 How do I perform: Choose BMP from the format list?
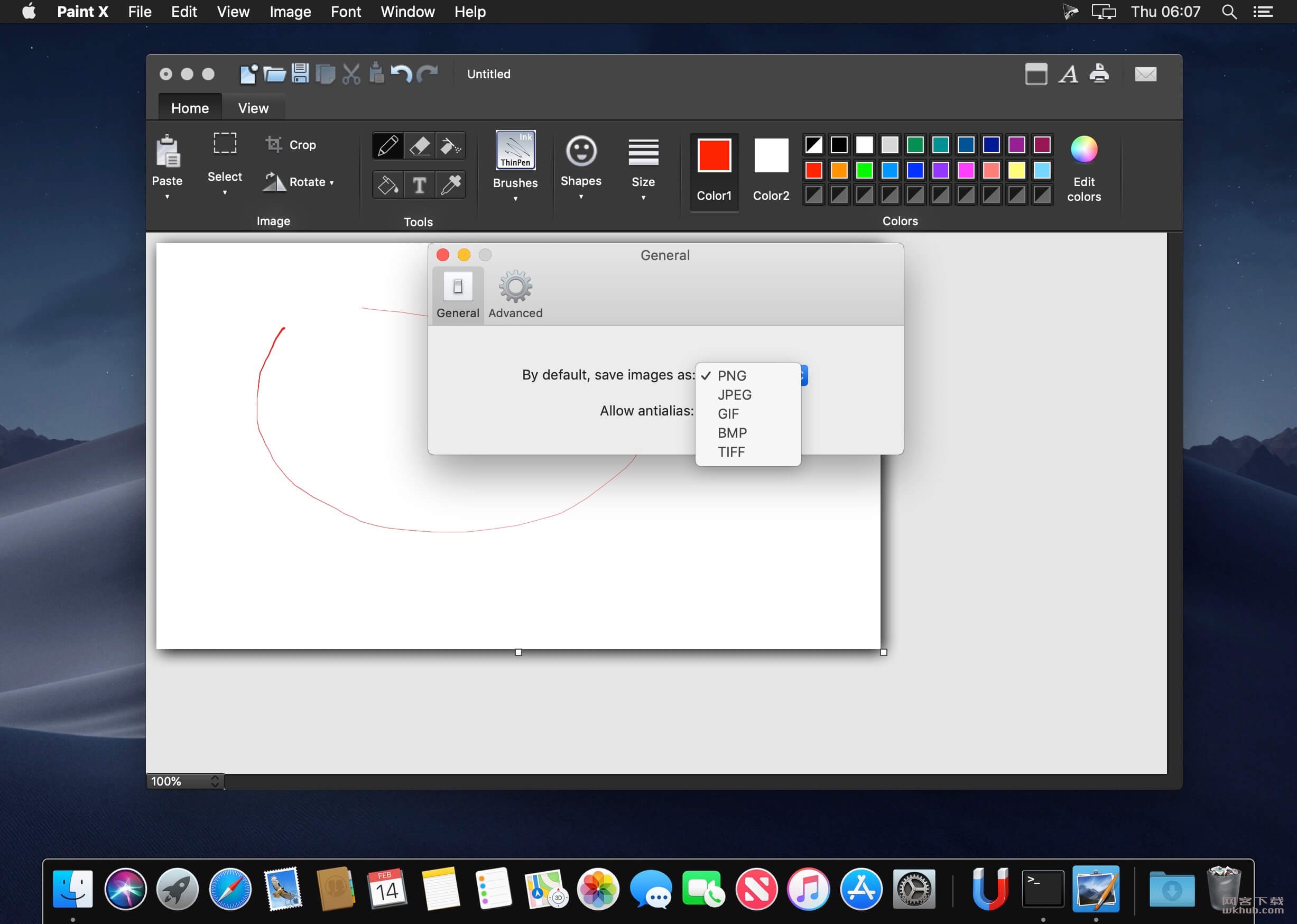[x=748, y=433]
